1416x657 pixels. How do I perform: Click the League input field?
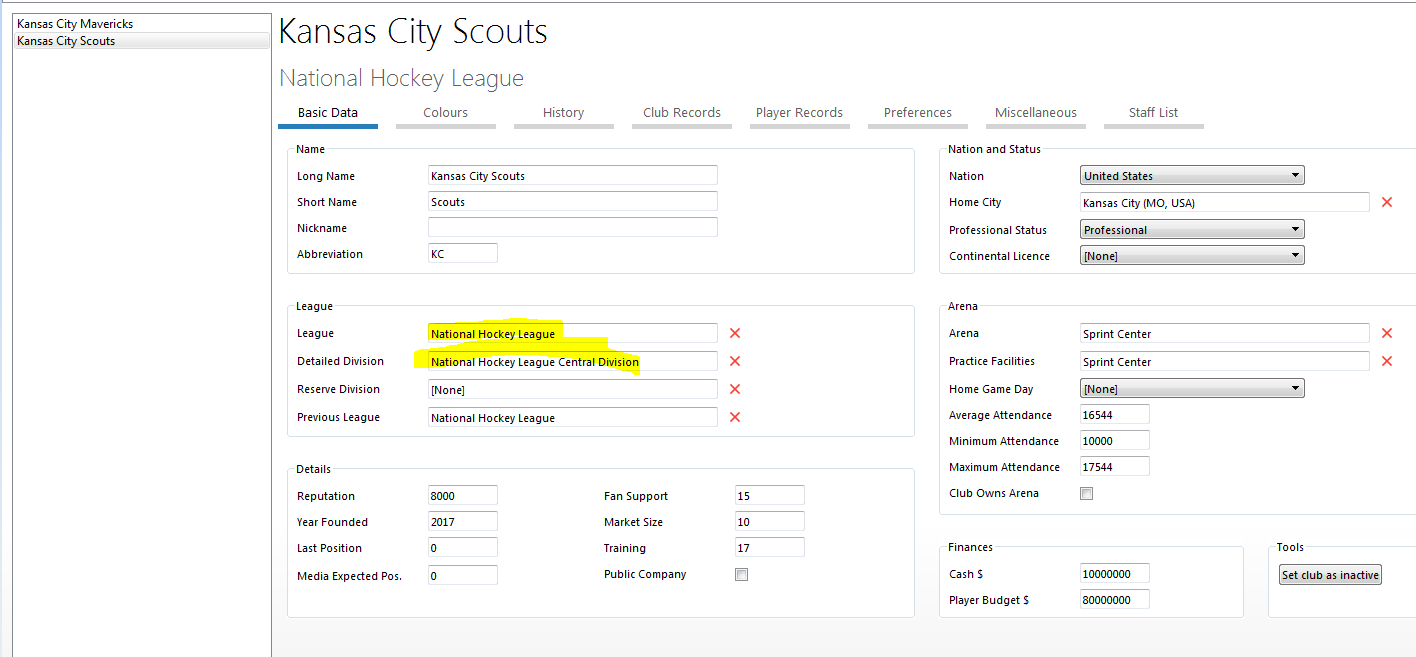coord(572,333)
